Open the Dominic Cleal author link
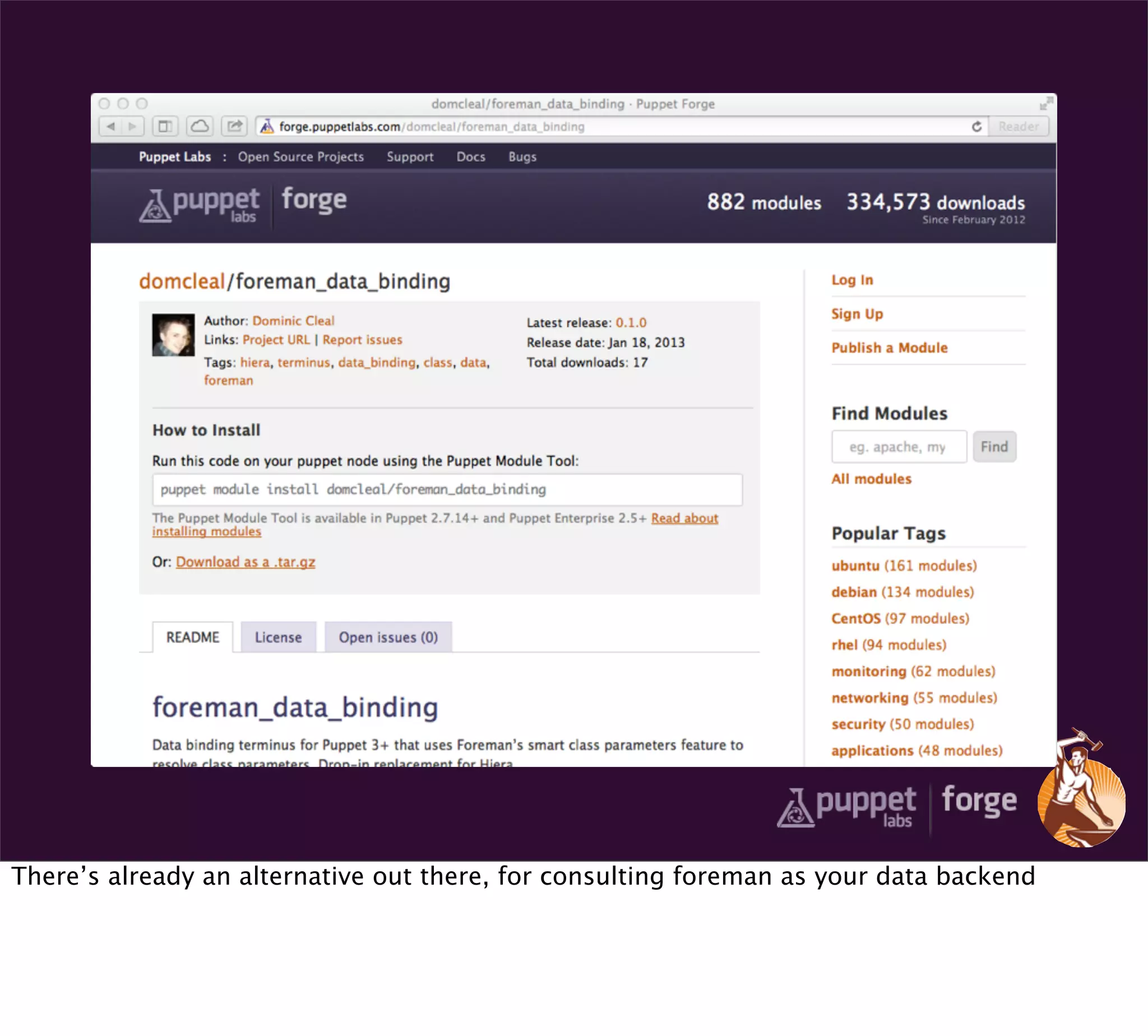Viewport: 1148px width, 1036px height. tap(293, 321)
